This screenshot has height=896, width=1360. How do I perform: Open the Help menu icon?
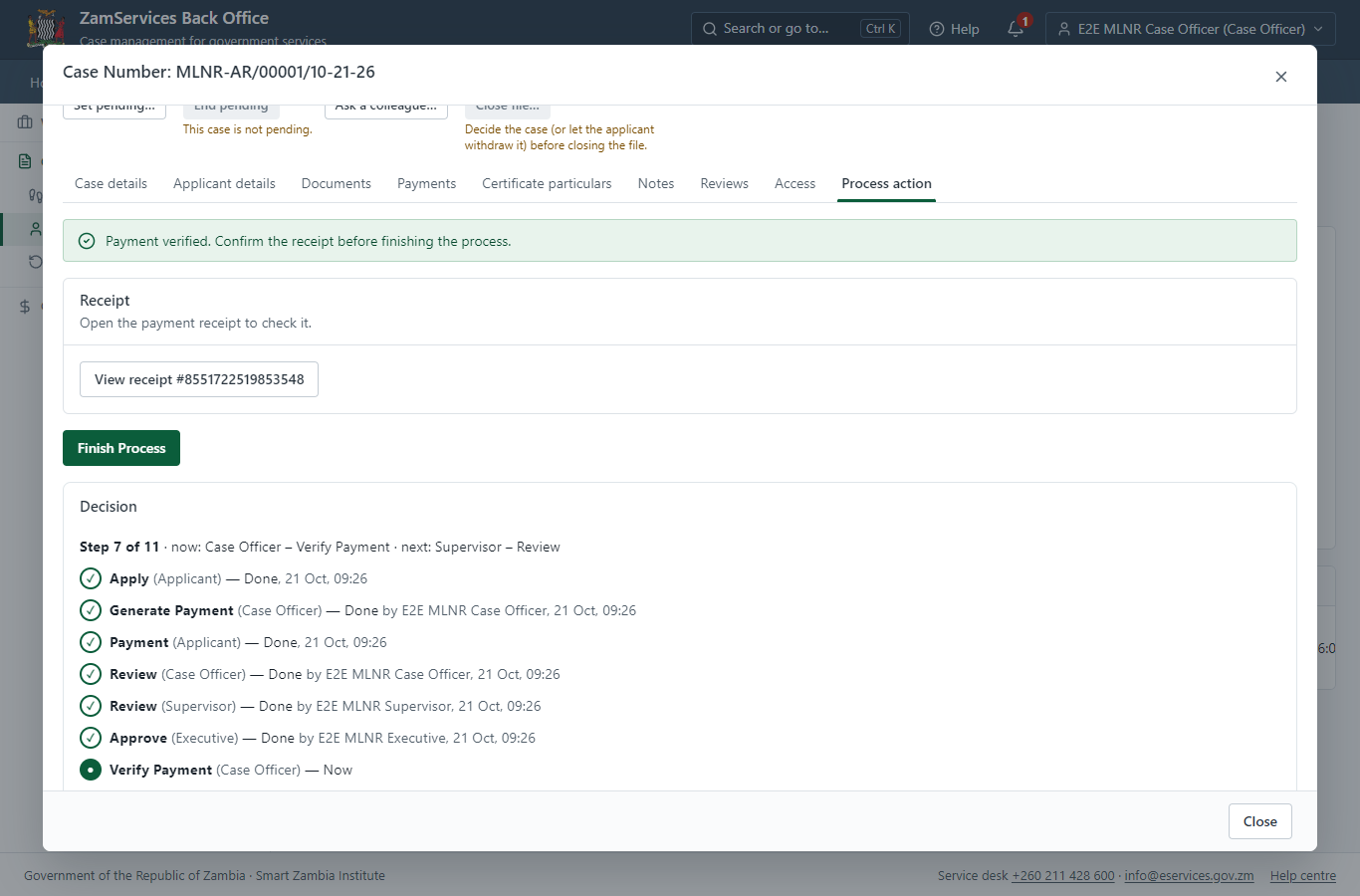[937, 29]
